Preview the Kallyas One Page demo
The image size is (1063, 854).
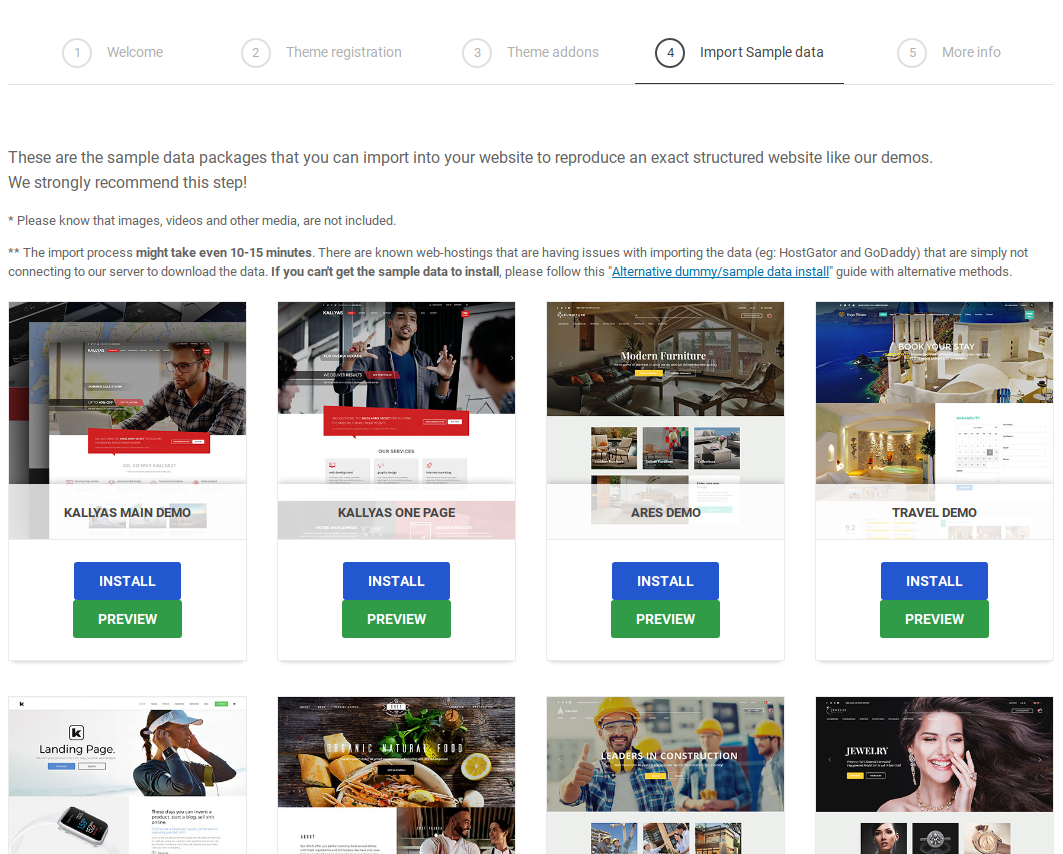397,619
